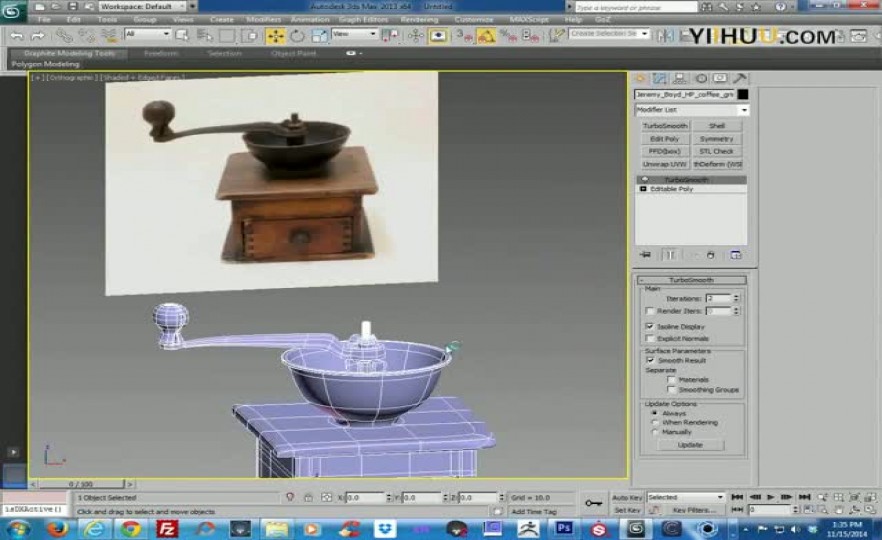Image resolution: width=882 pixels, height=540 pixels.
Task: Select the Always update option
Action: tap(654, 413)
